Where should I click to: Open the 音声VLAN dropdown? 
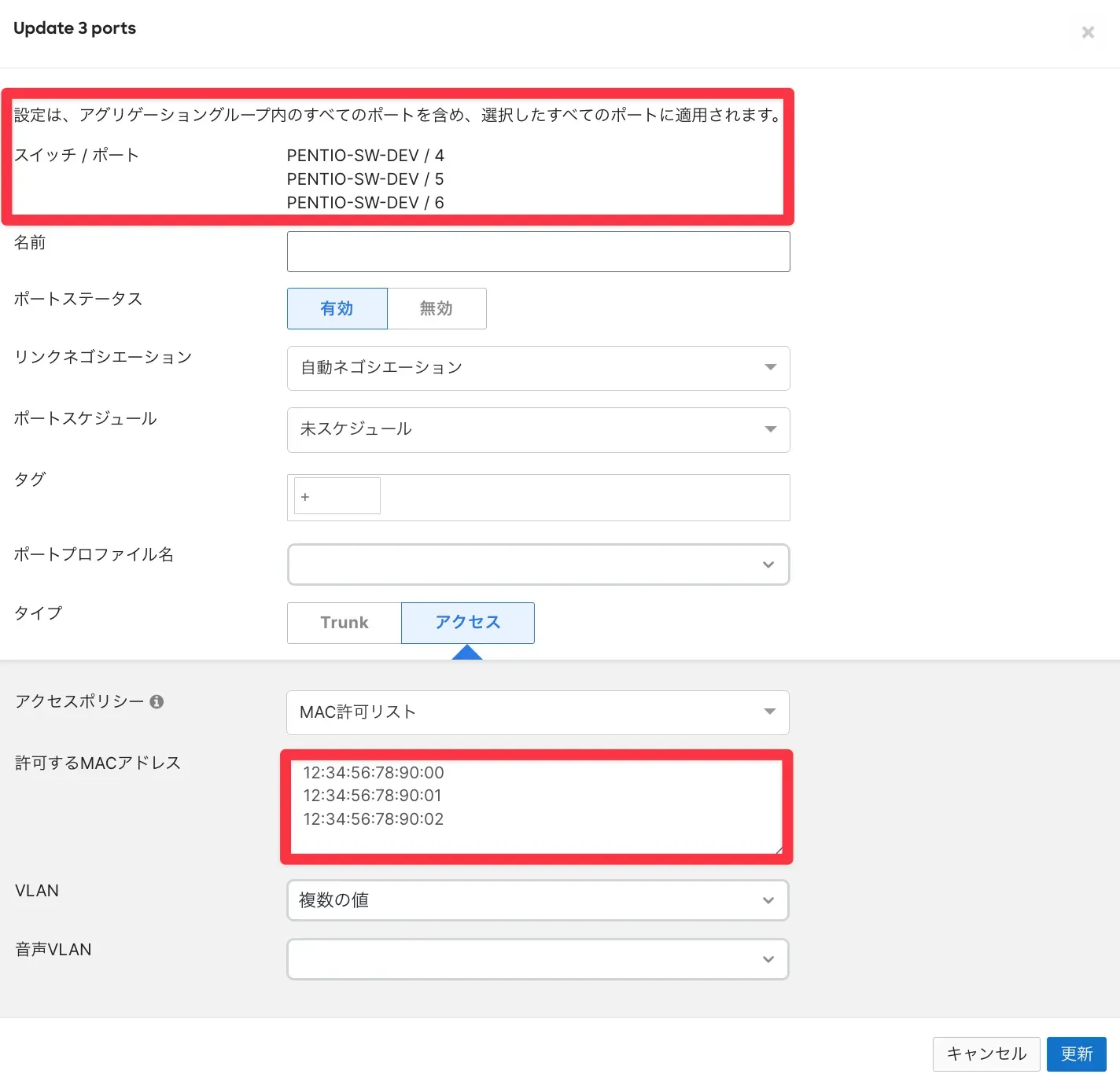pyautogui.click(x=538, y=959)
